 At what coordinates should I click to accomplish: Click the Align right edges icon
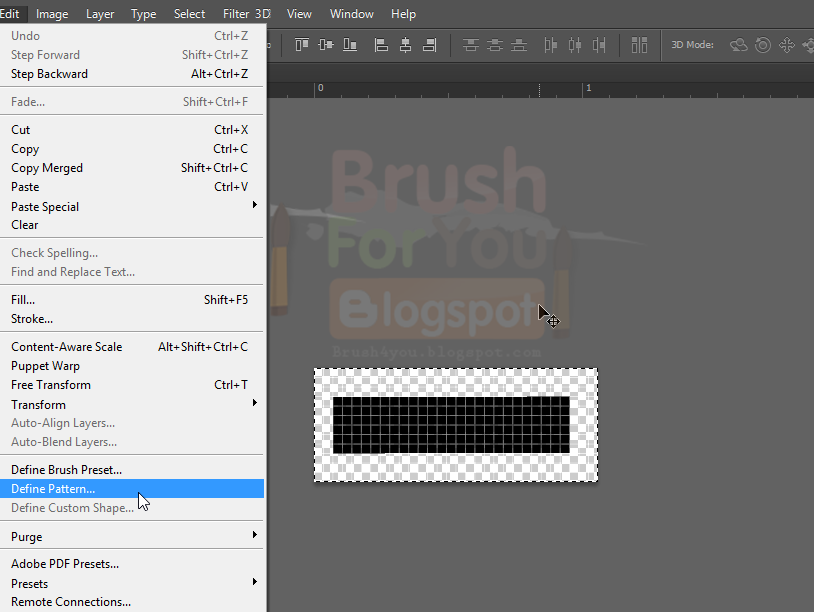(427, 45)
